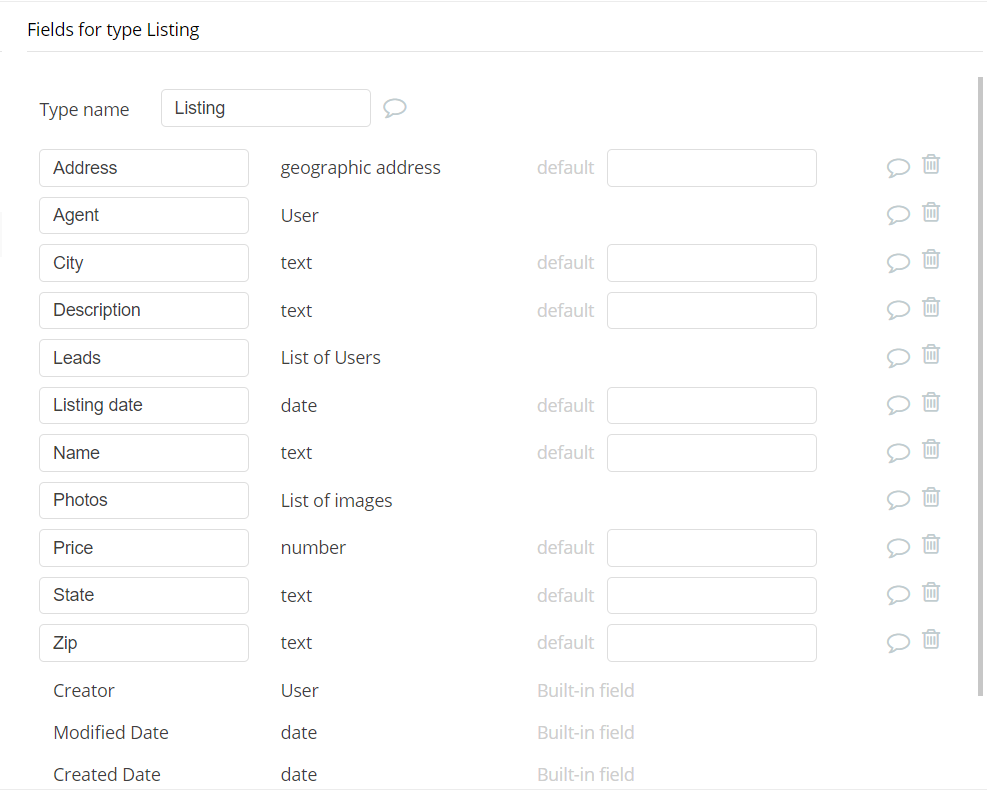Open the comment bubble for Listing date
Viewport: 987px width, 795px height.
pos(898,404)
